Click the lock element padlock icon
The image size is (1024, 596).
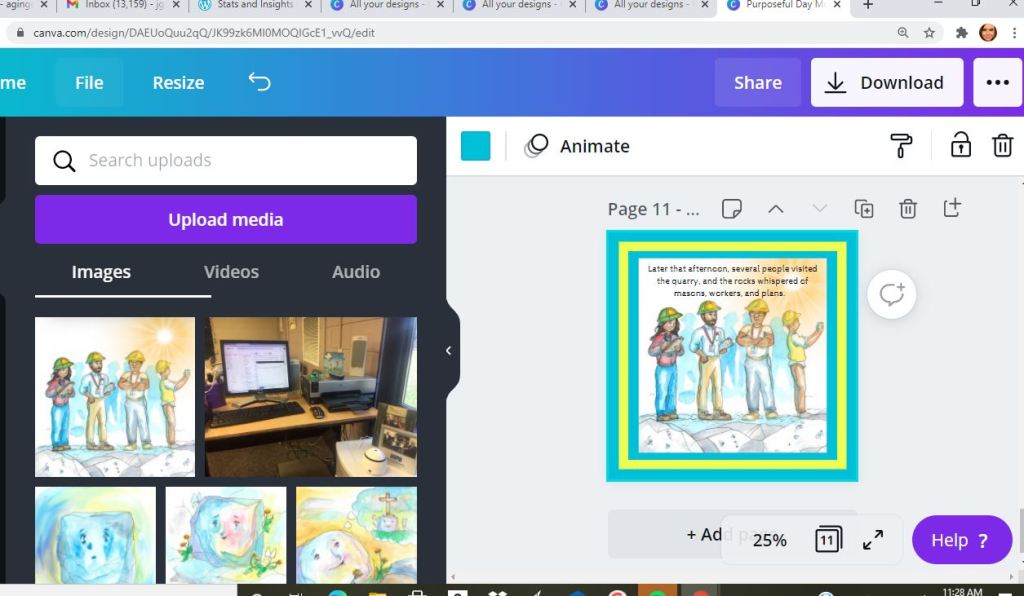coord(960,146)
